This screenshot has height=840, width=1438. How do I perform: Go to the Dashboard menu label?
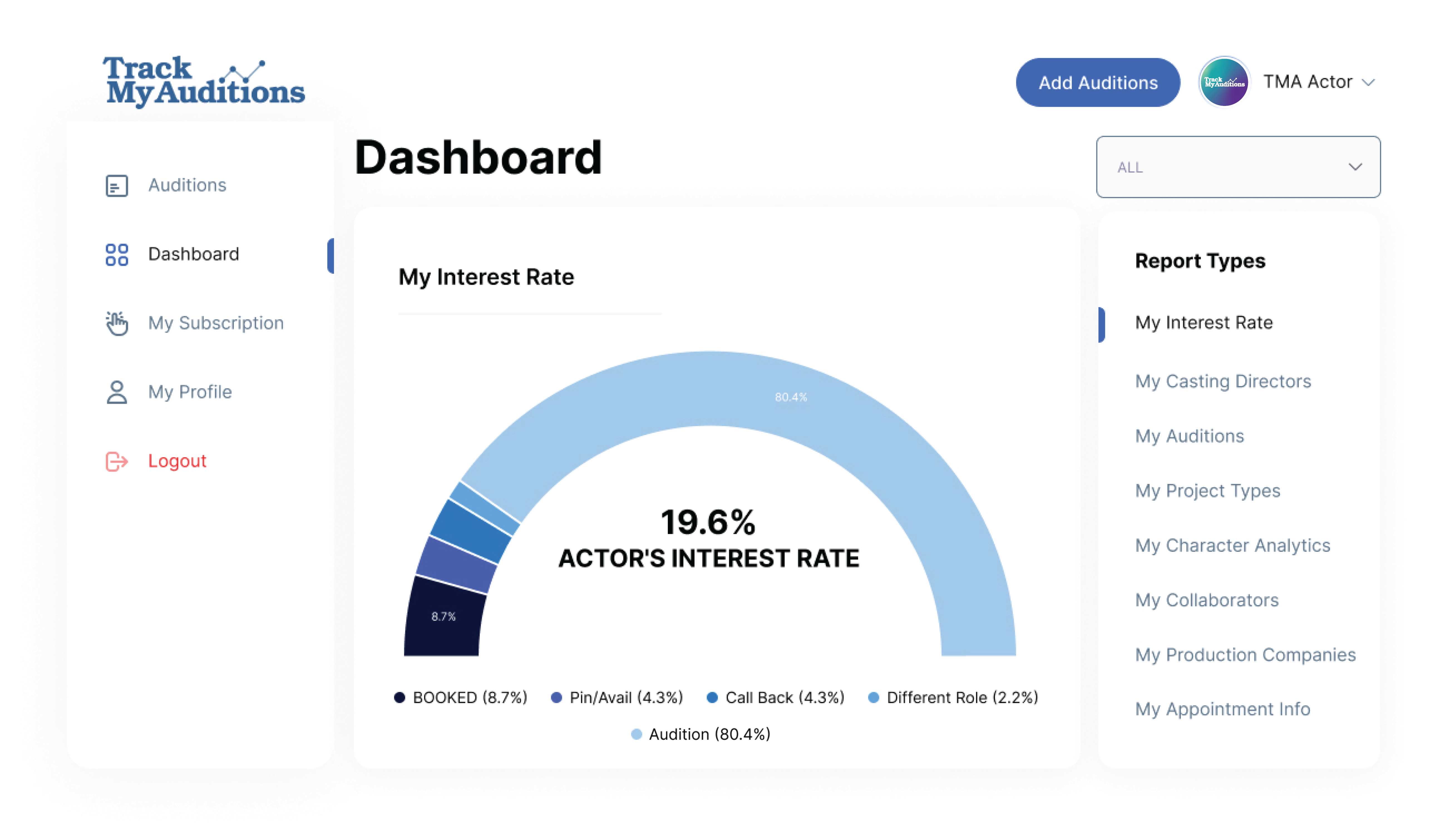click(193, 254)
